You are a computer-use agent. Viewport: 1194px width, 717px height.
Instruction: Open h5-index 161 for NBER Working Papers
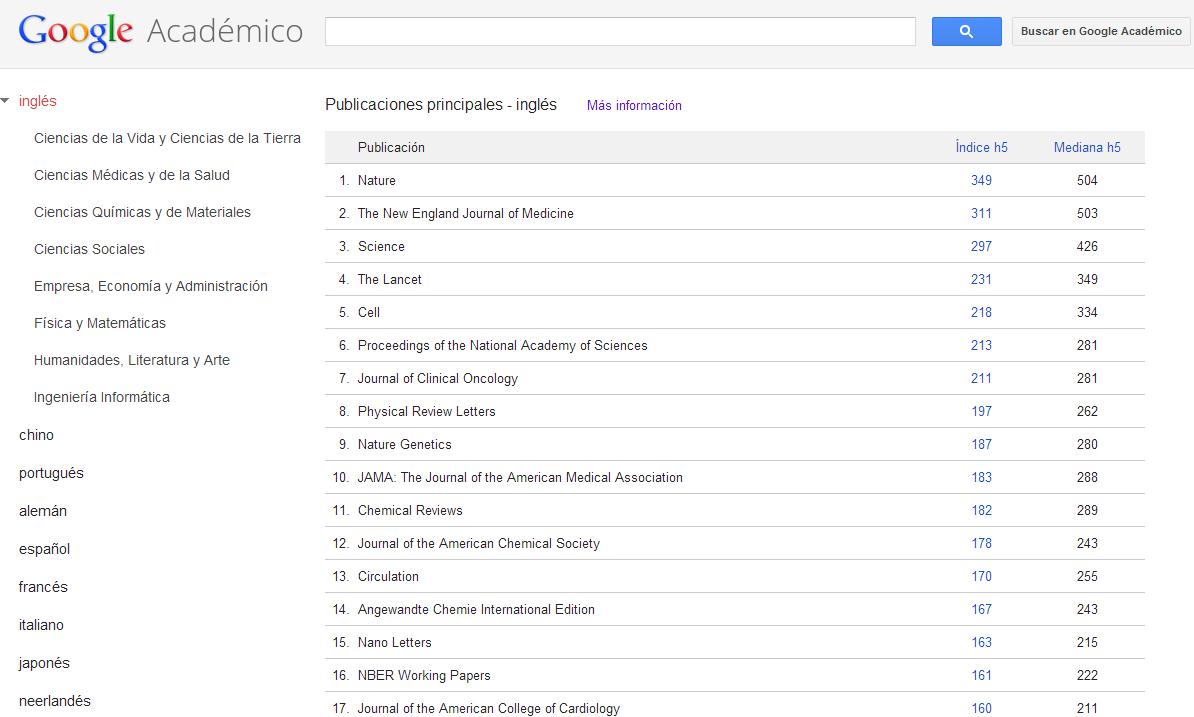click(x=981, y=675)
